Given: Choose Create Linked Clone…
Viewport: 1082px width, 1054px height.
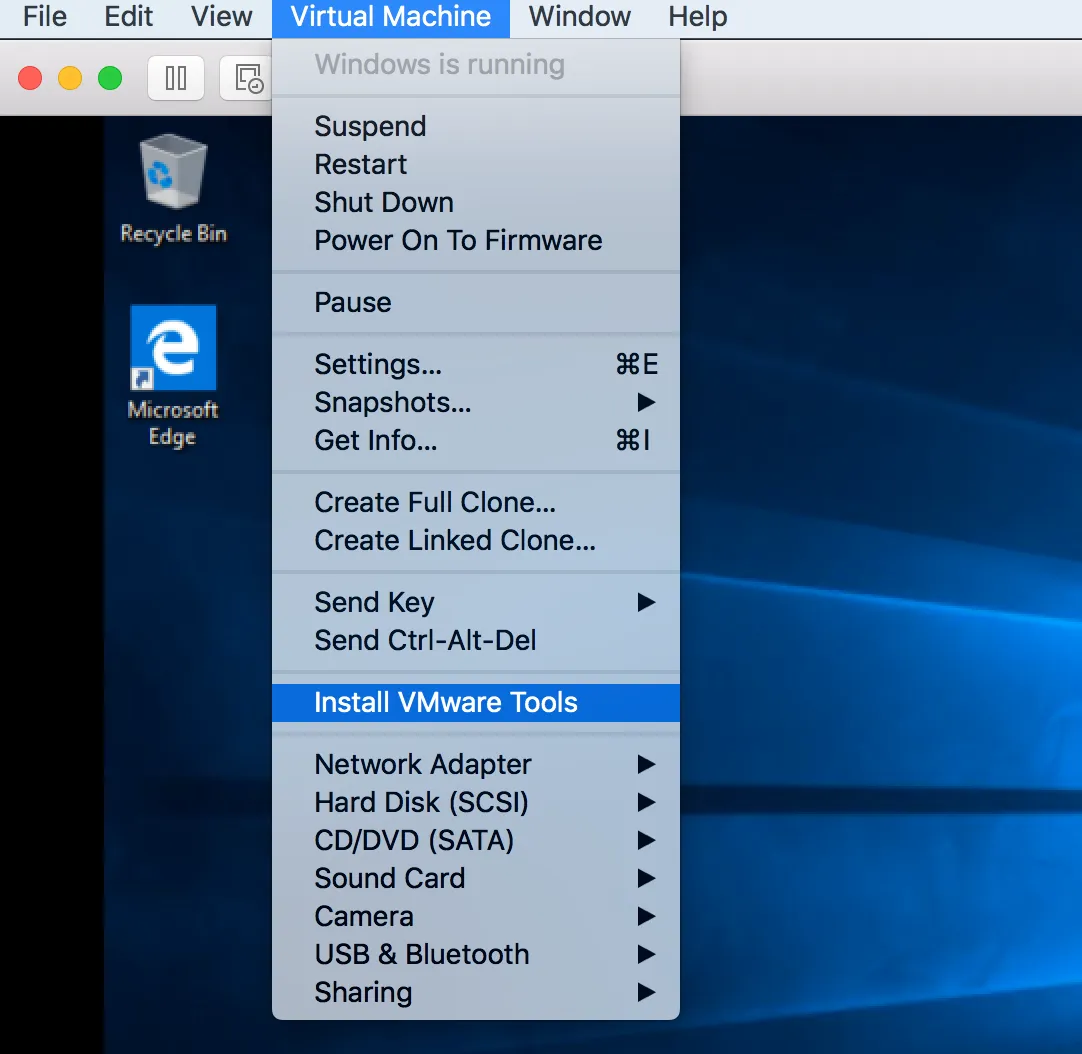Looking at the screenshot, I should pyautogui.click(x=476, y=540).
